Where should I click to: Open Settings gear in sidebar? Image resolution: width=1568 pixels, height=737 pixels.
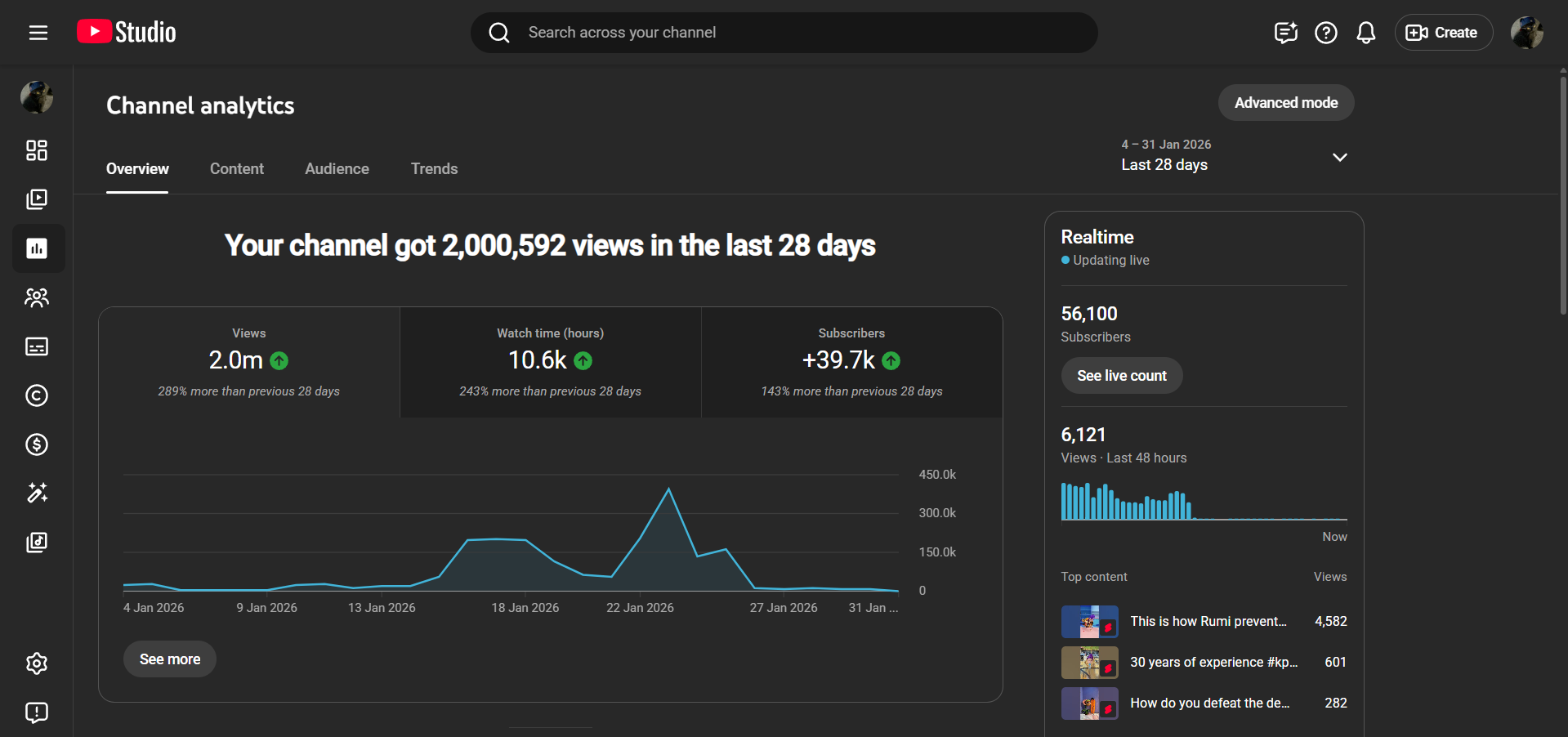(x=37, y=663)
